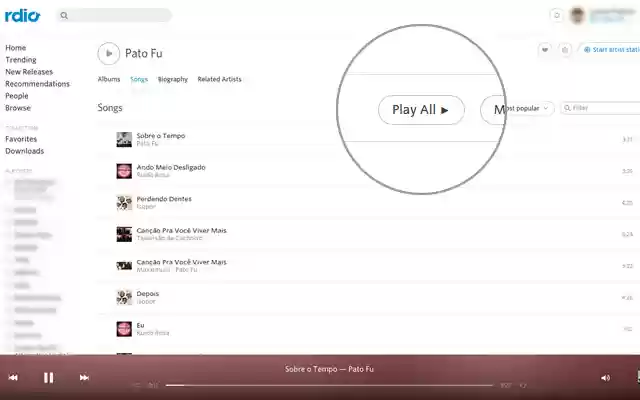Open New Releases in the sidebar
The width and height of the screenshot is (640, 400).
29,72
